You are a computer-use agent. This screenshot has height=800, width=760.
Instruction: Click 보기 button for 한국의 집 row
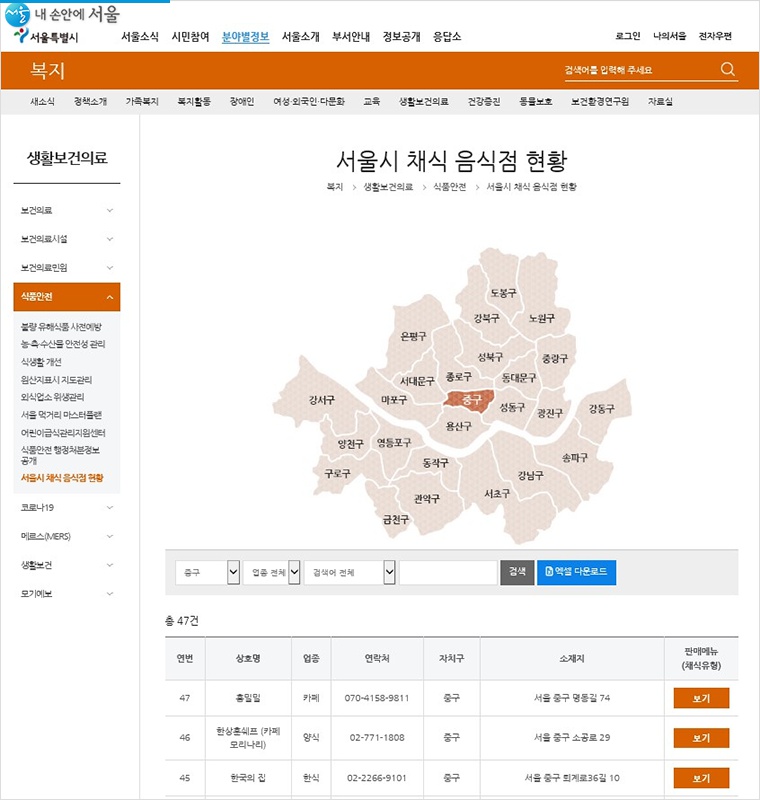(701, 778)
